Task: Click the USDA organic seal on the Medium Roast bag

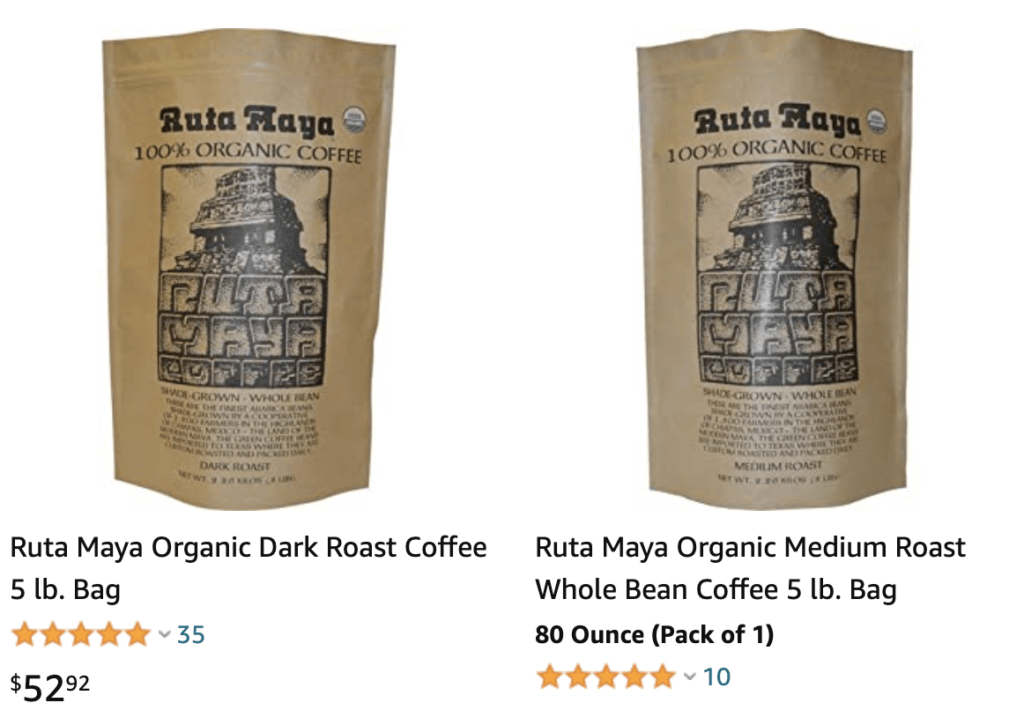Action: click(877, 121)
